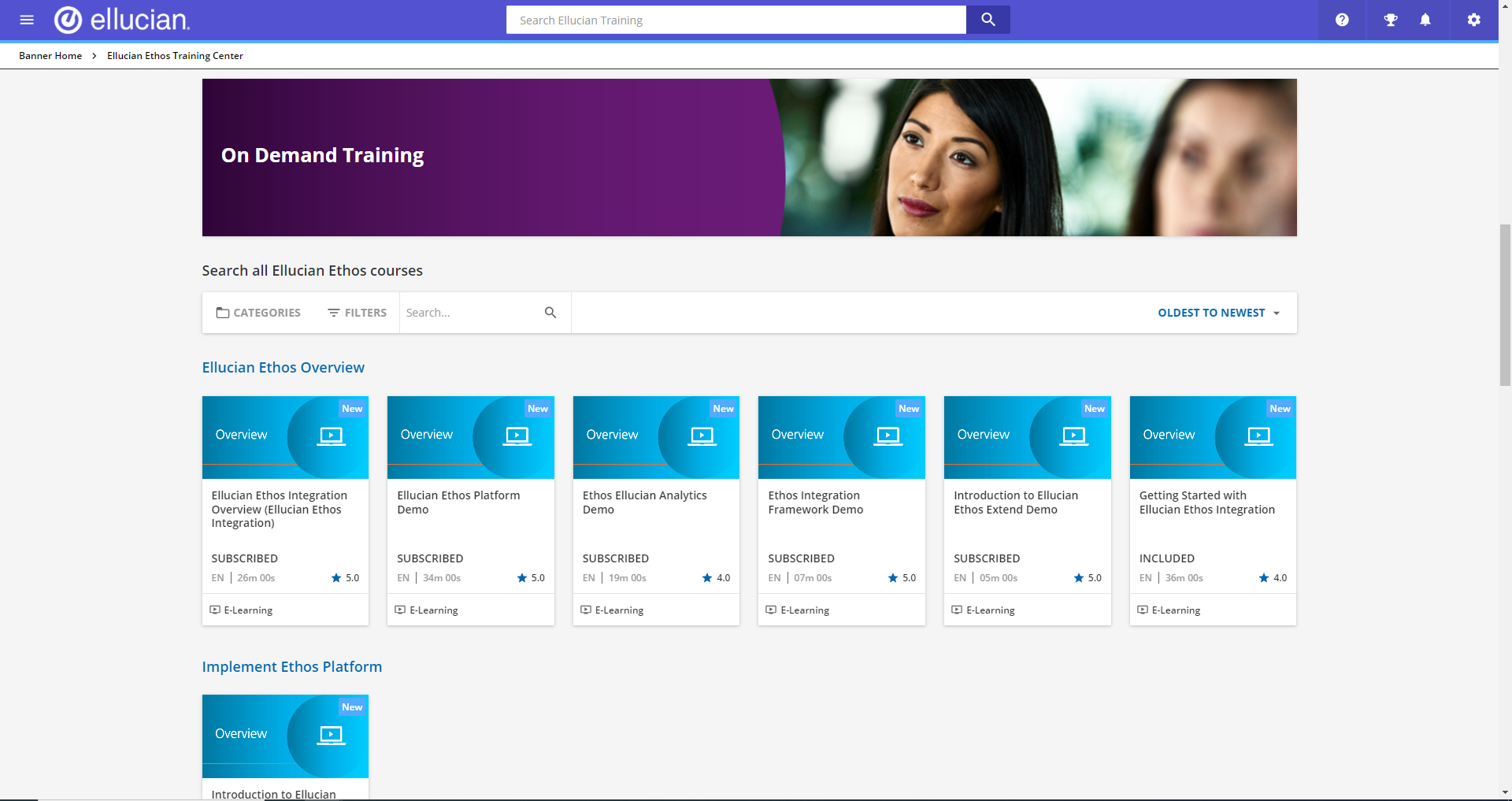
Task: Open the settings gear icon
Action: [1474, 20]
